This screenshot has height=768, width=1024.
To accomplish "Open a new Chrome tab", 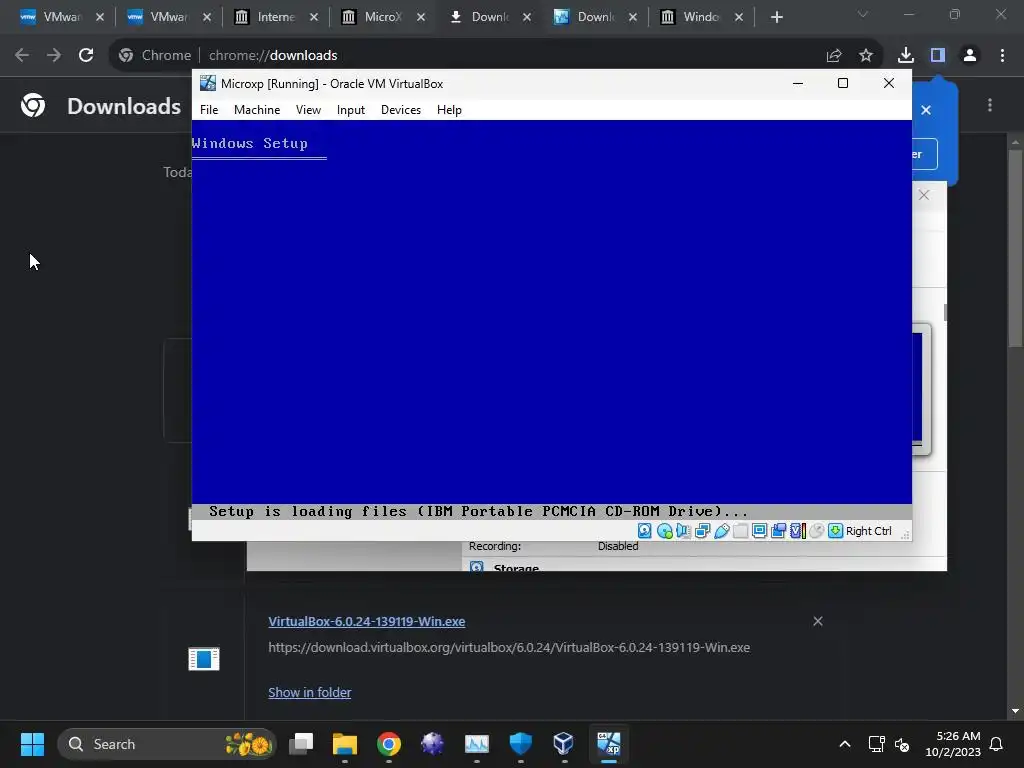I will point(776,17).
